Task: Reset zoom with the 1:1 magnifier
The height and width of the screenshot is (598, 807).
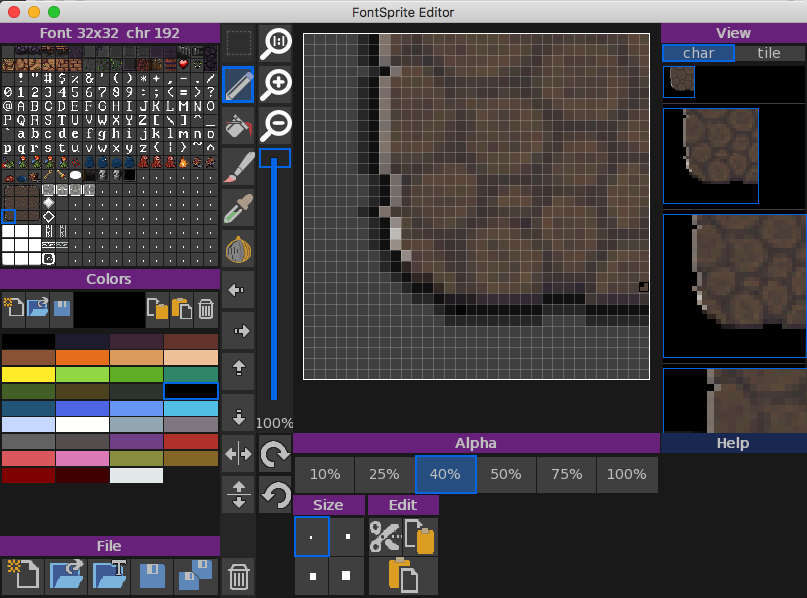Action: [x=275, y=44]
